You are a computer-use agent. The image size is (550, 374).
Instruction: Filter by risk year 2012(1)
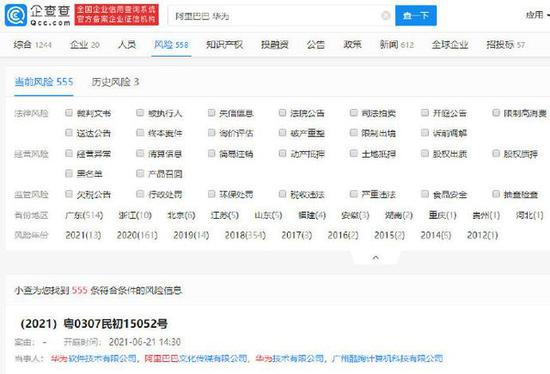(482, 235)
